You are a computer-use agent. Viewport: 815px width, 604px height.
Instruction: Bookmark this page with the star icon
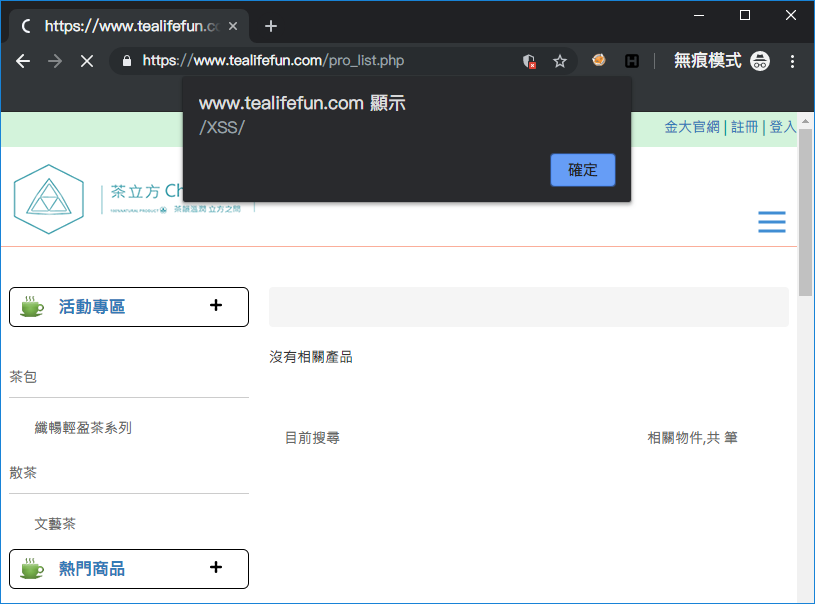[560, 61]
